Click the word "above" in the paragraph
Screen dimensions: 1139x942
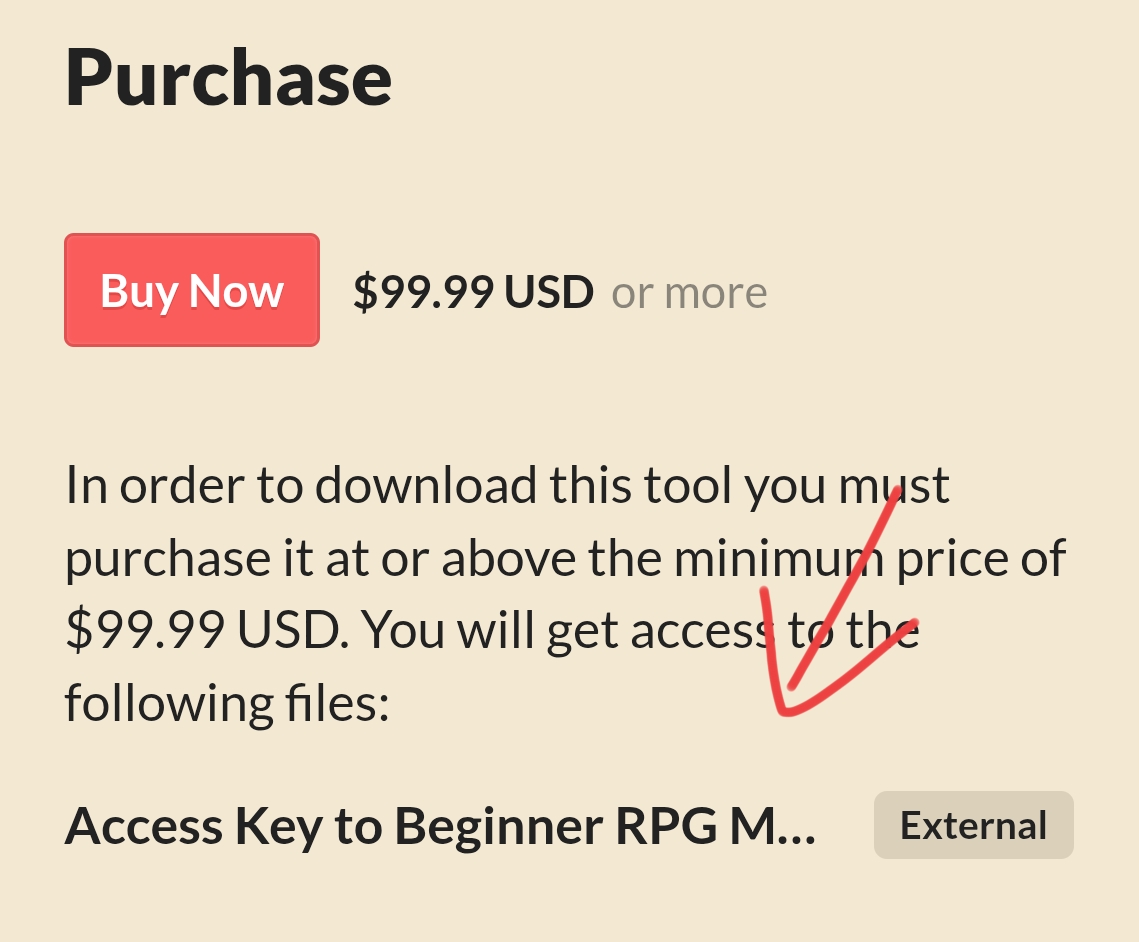click(508, 558)
